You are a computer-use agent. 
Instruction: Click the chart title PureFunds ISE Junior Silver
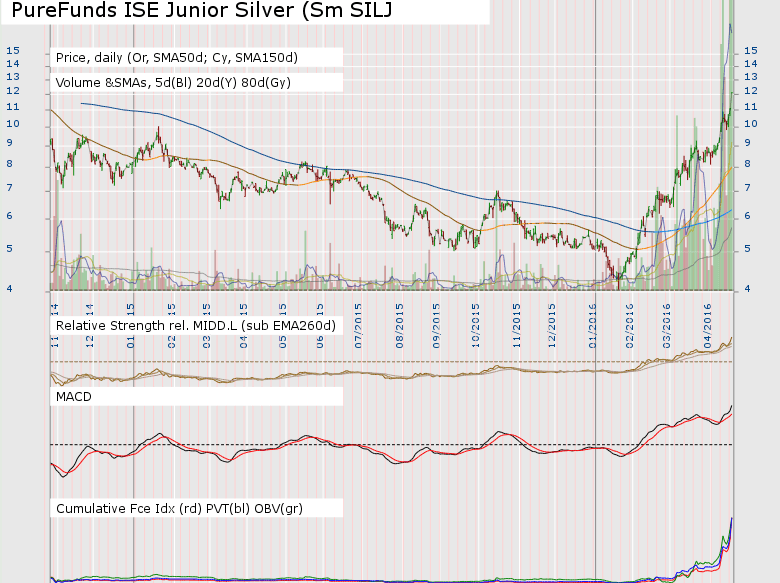[x=201, y=10]
